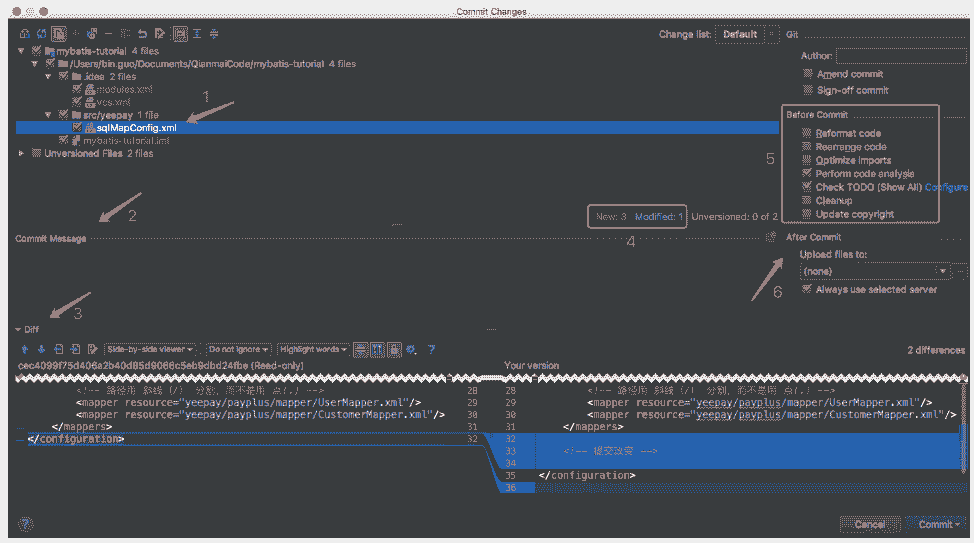974x543 pixels.
Task: Tick the Reformat code checkbox
Action: (x=808, y=133)
